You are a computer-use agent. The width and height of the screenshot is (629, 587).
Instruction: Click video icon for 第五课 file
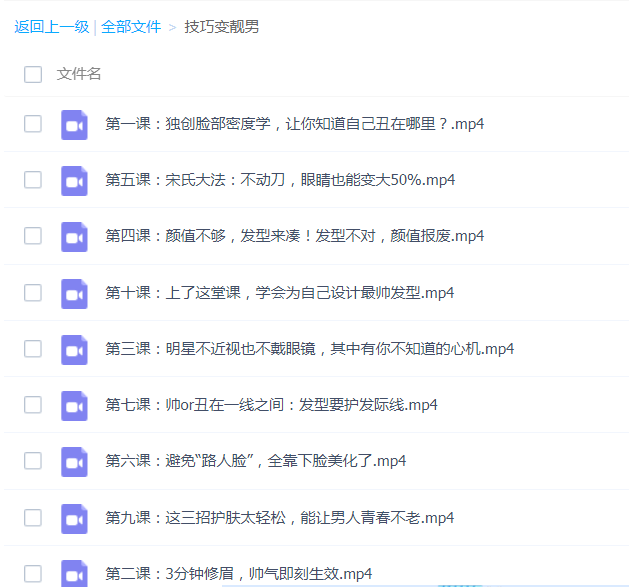74,181
